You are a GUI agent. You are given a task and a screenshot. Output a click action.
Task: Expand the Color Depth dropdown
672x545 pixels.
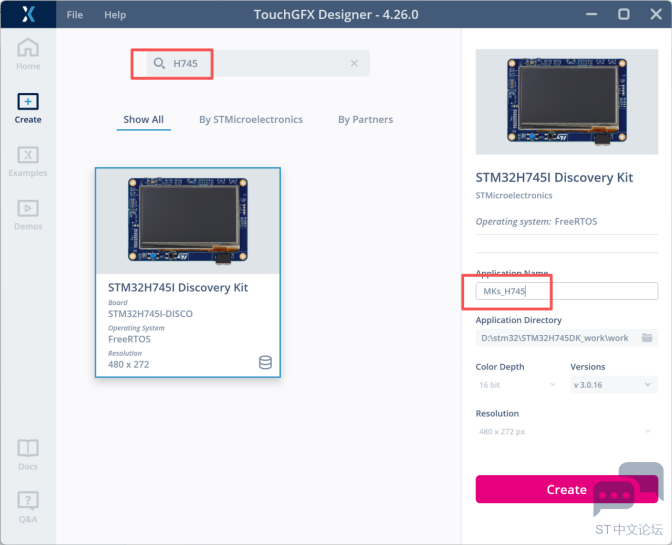[x=516, y=385]
